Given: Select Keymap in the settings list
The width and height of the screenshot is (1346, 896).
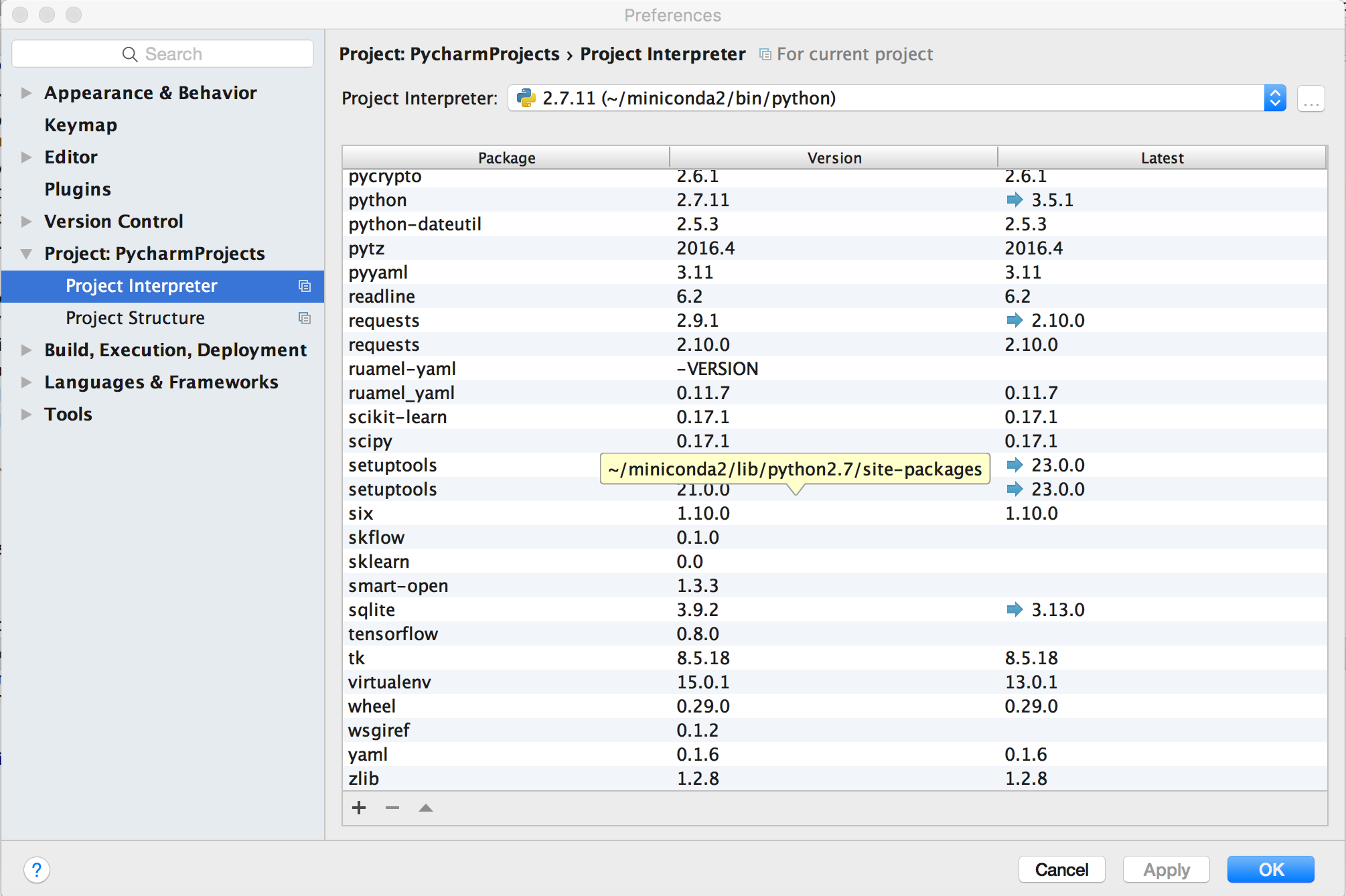Looking at the screenshot, I should coord(80,125).
